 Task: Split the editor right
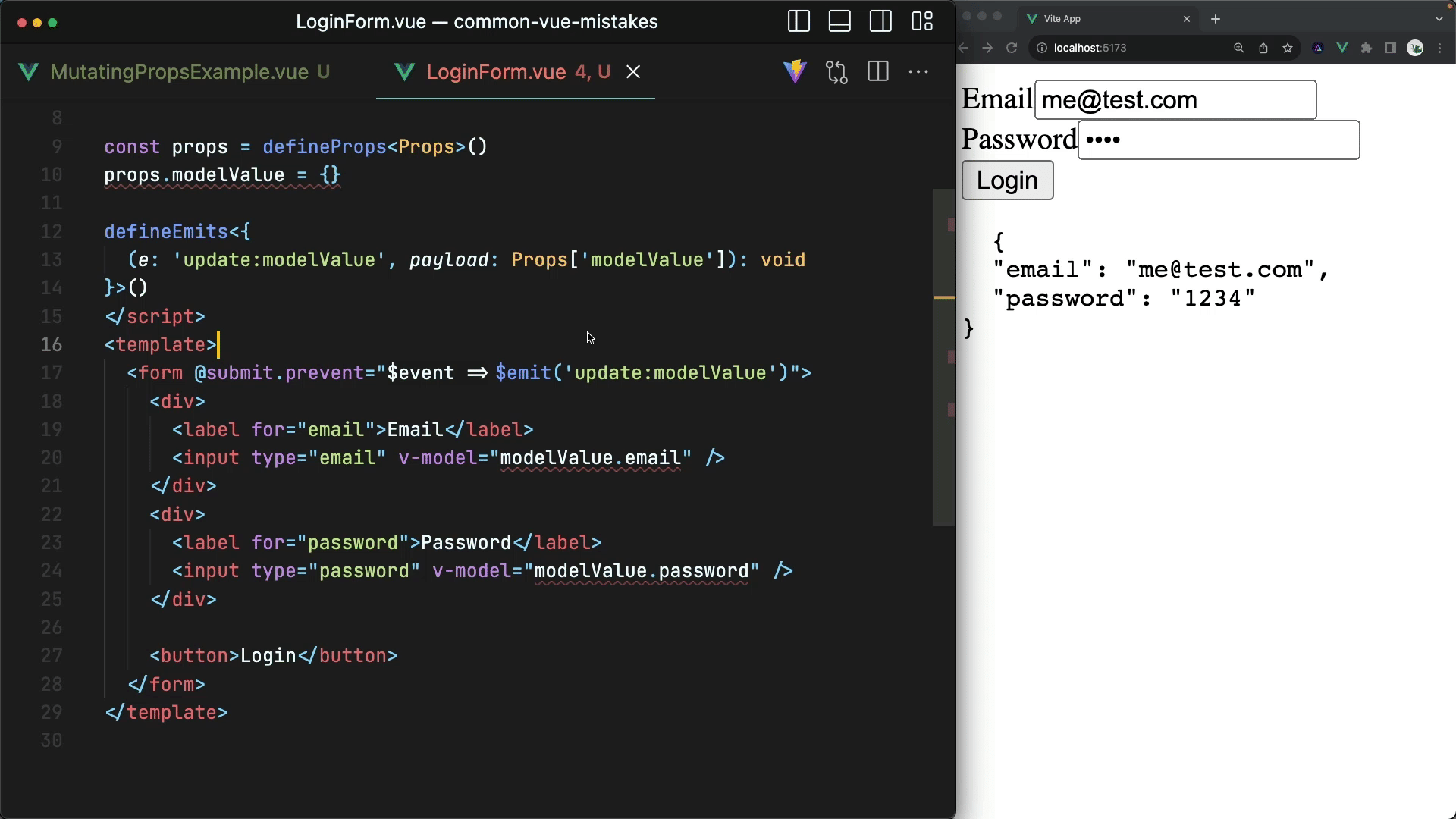(x=878, y=72)
